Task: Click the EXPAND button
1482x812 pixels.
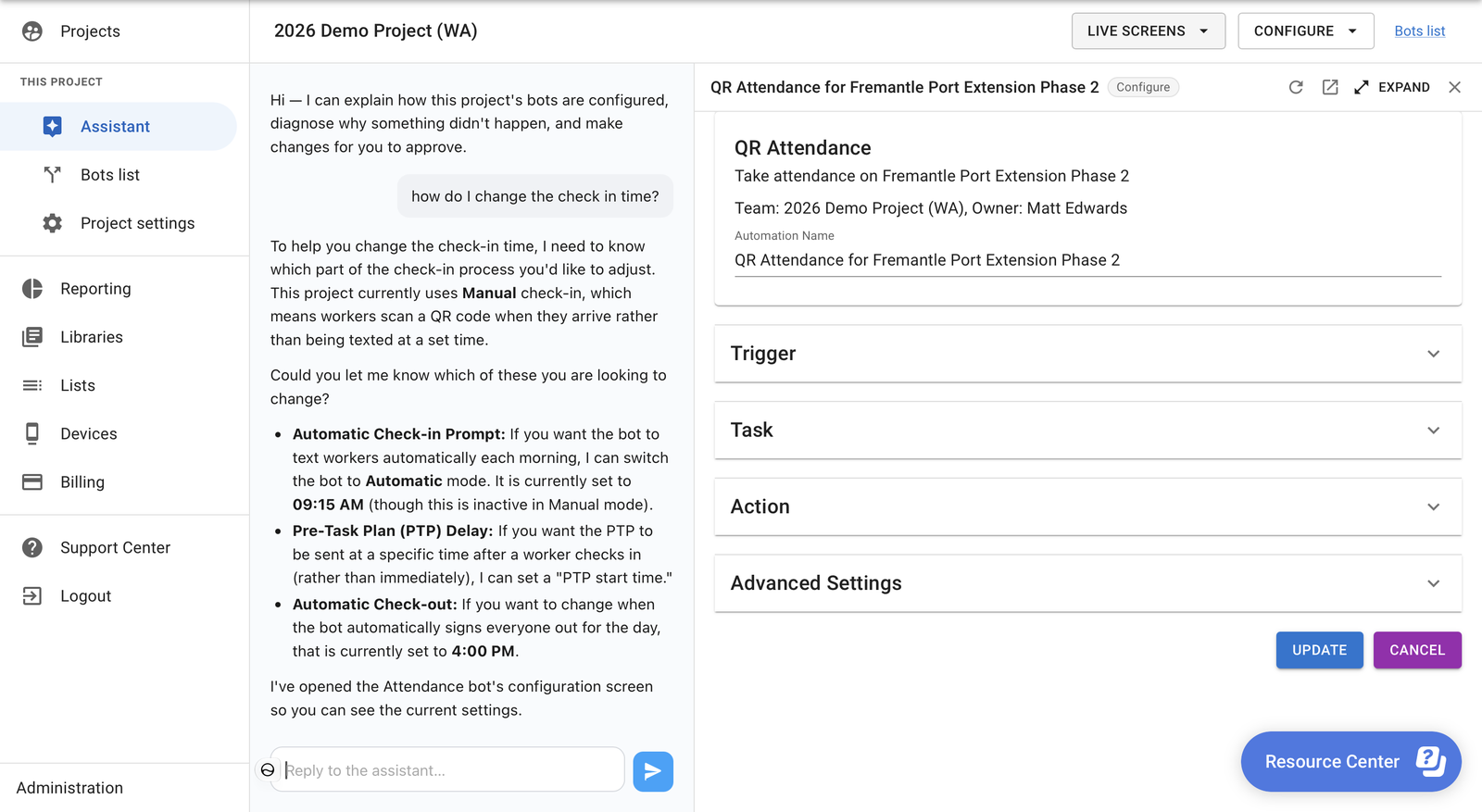Action: coord(1392,87)
